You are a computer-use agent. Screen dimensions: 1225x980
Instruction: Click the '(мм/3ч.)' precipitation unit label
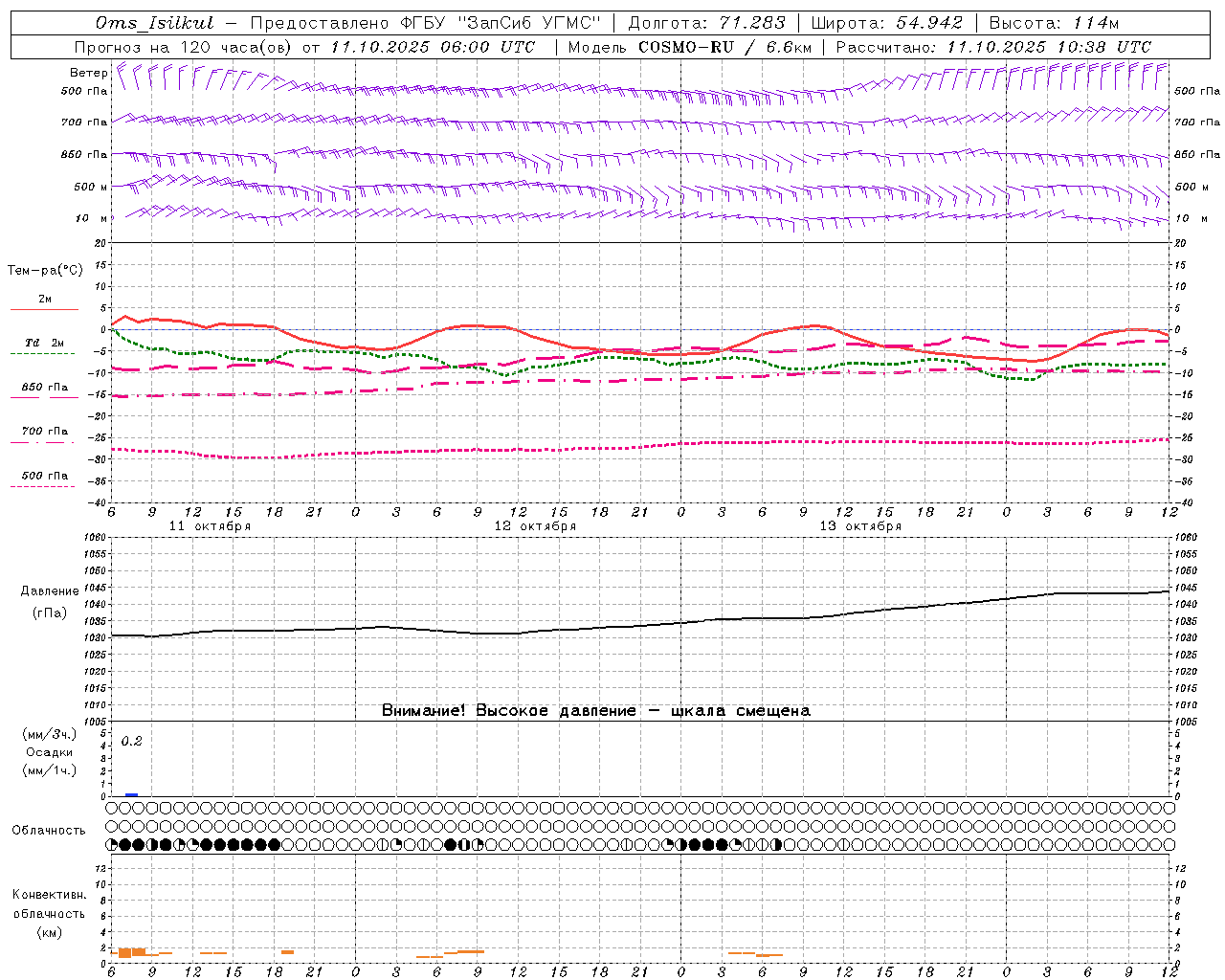(49, 735)
